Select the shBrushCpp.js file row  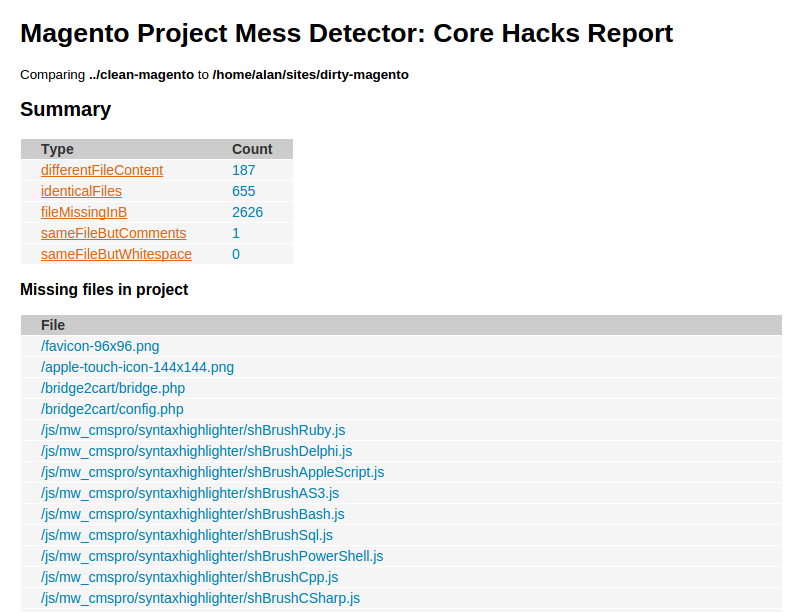click(x=401, y=577)
